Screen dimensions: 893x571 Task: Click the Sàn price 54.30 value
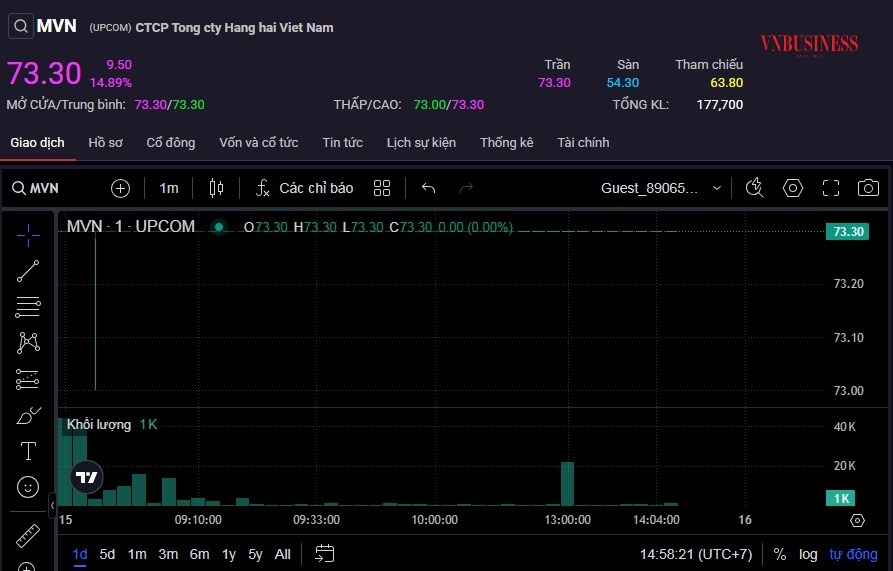tap(622, 83)
